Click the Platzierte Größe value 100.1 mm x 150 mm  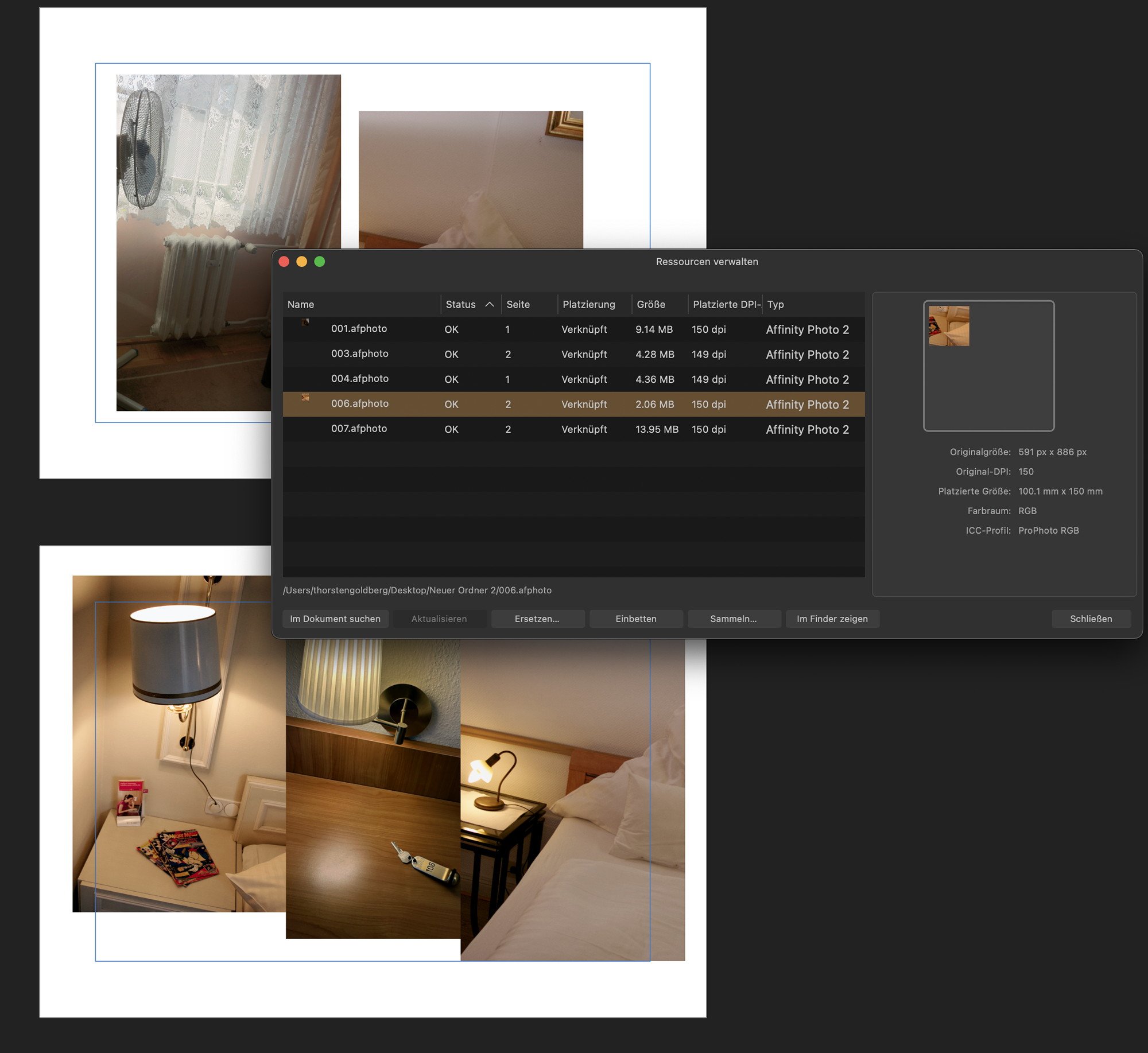pyautogui.click(x=1060, y=491)
